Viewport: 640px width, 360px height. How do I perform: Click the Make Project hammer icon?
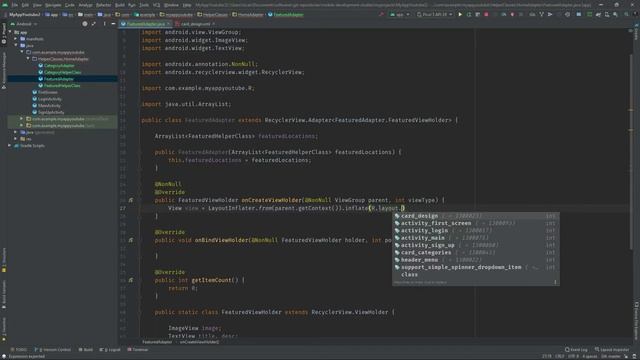click(382, 15)
